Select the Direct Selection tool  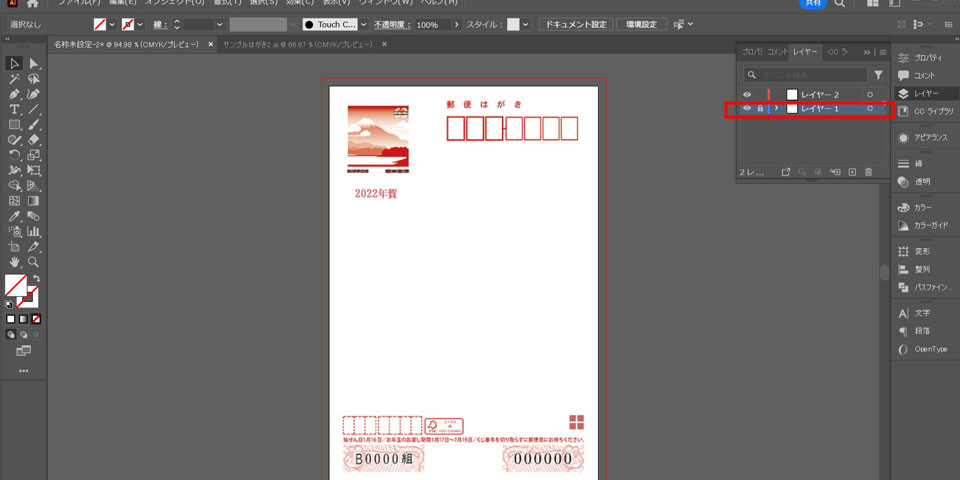click(34, 64)
